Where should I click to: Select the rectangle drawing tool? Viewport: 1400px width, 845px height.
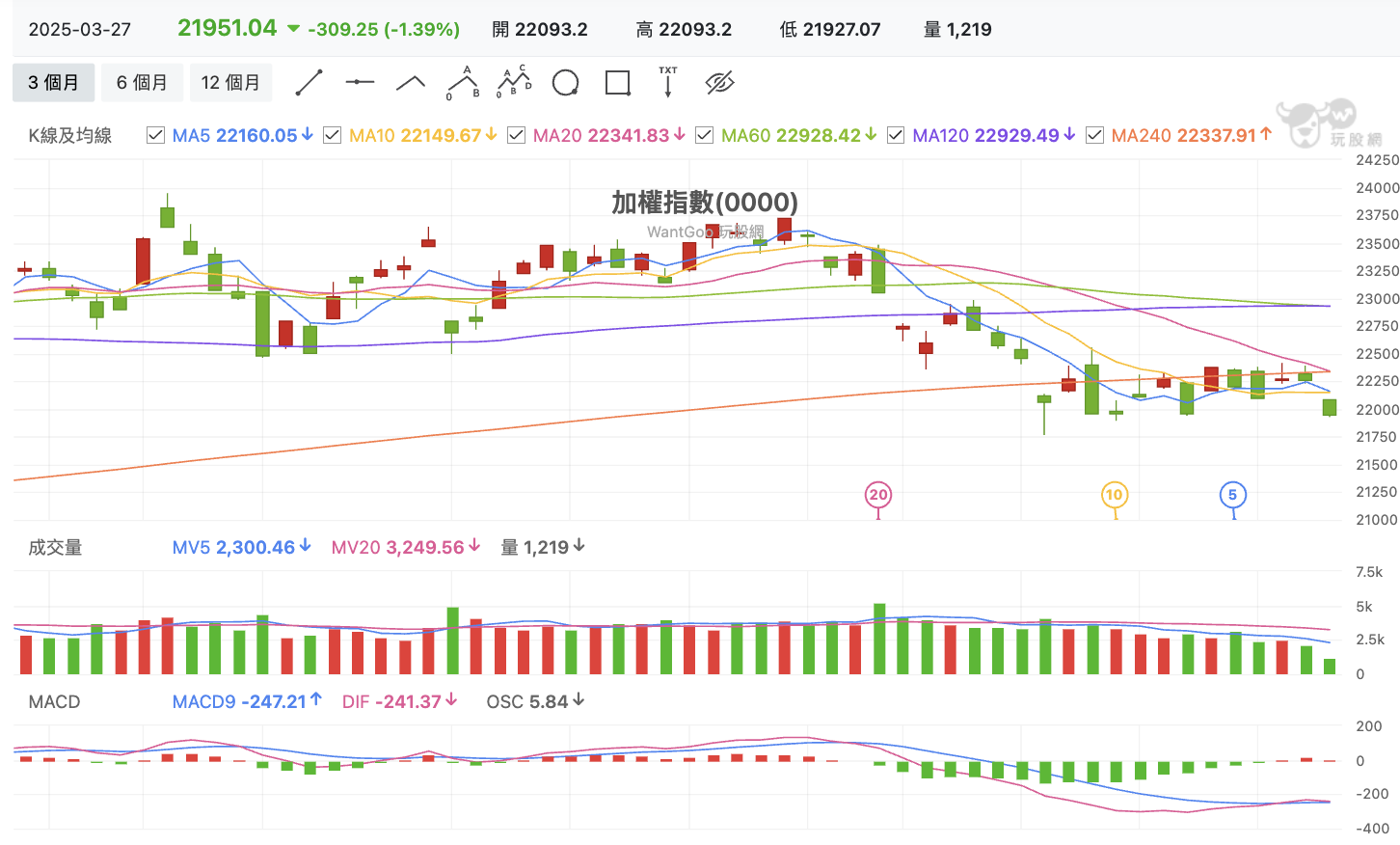pyautogui.click(x=617, y=83)
